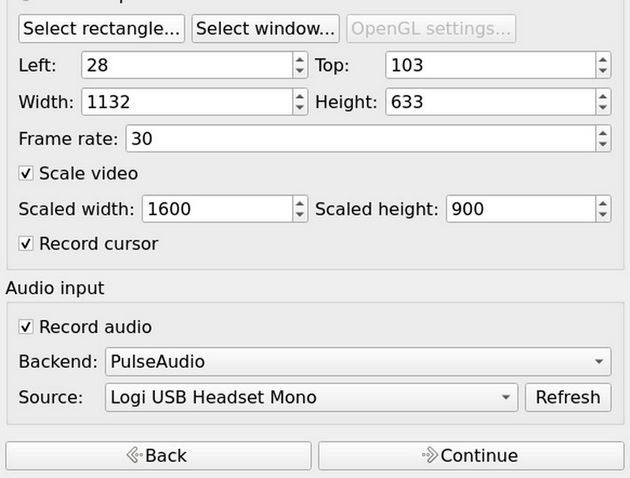
Task: Focus the Scaled width input field
Action: (216, 209)
